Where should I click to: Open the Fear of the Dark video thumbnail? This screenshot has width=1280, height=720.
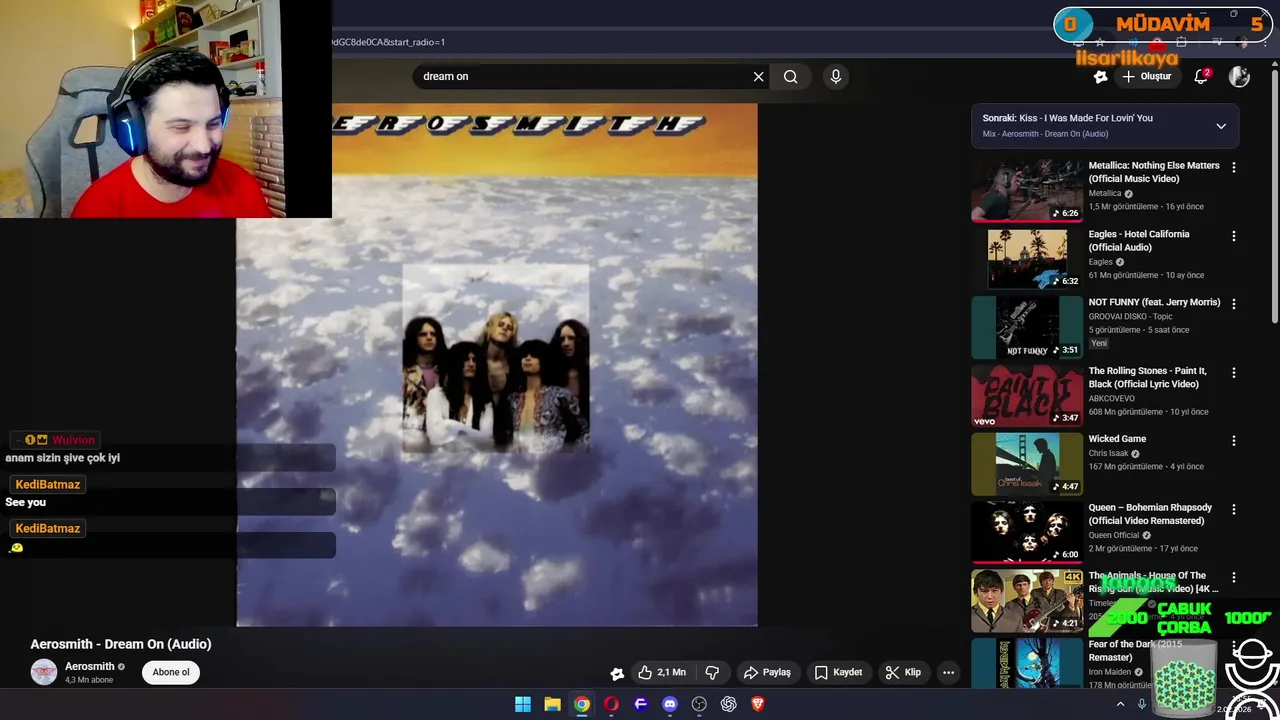(x=1027, y=663)
